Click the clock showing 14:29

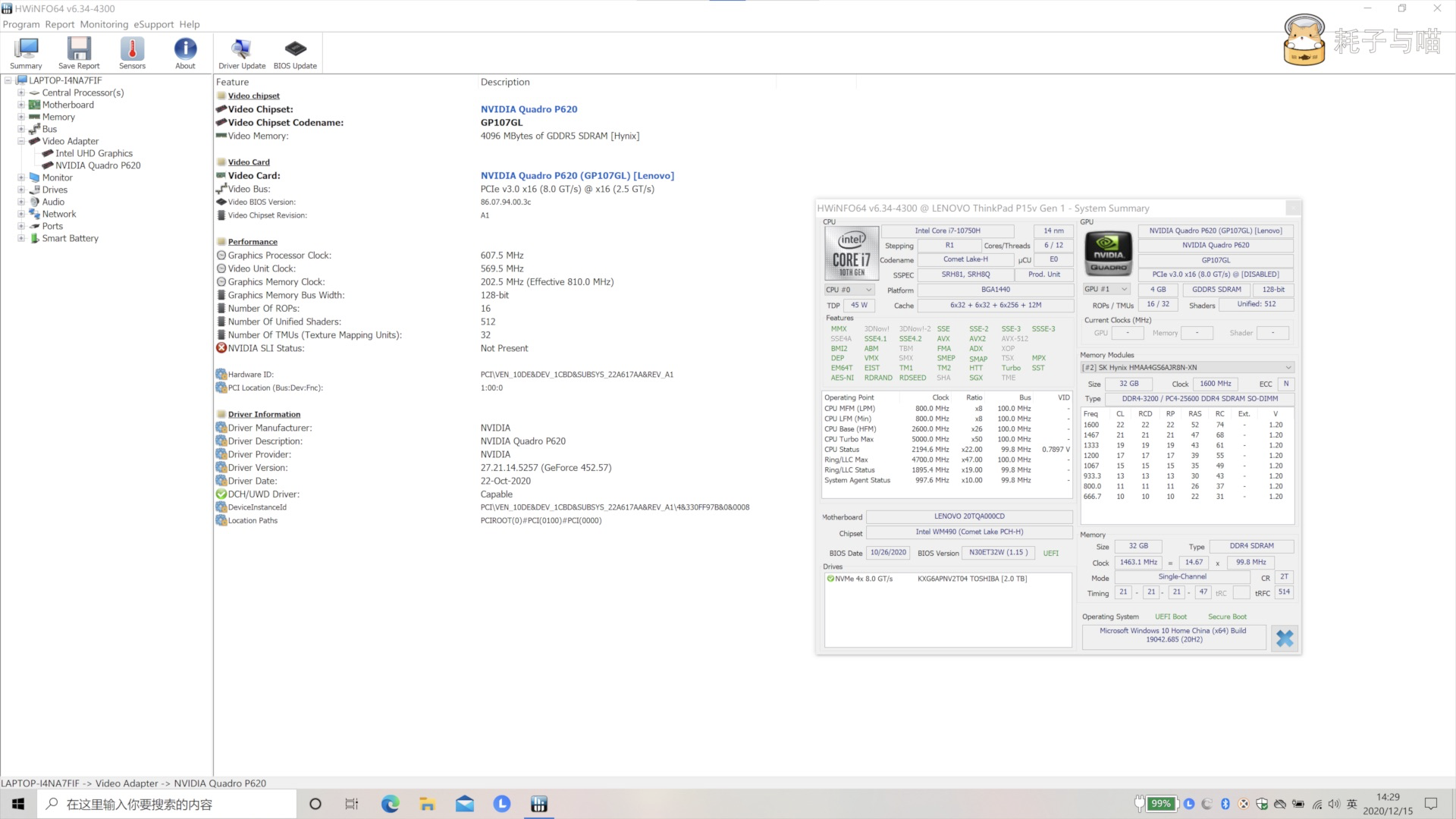point(1388,797)
